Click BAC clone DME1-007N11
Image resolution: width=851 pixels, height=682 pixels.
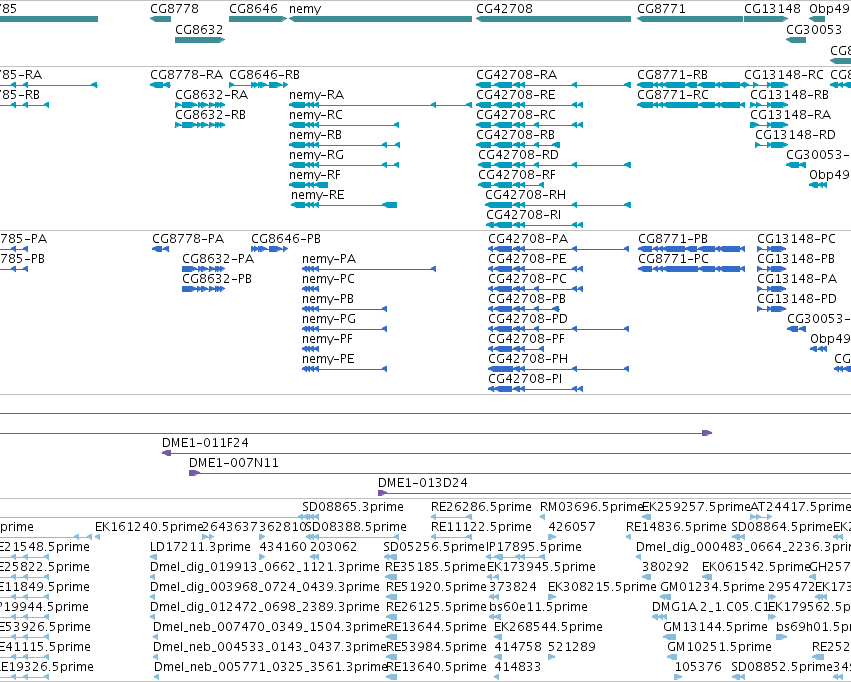click(234, 463)
